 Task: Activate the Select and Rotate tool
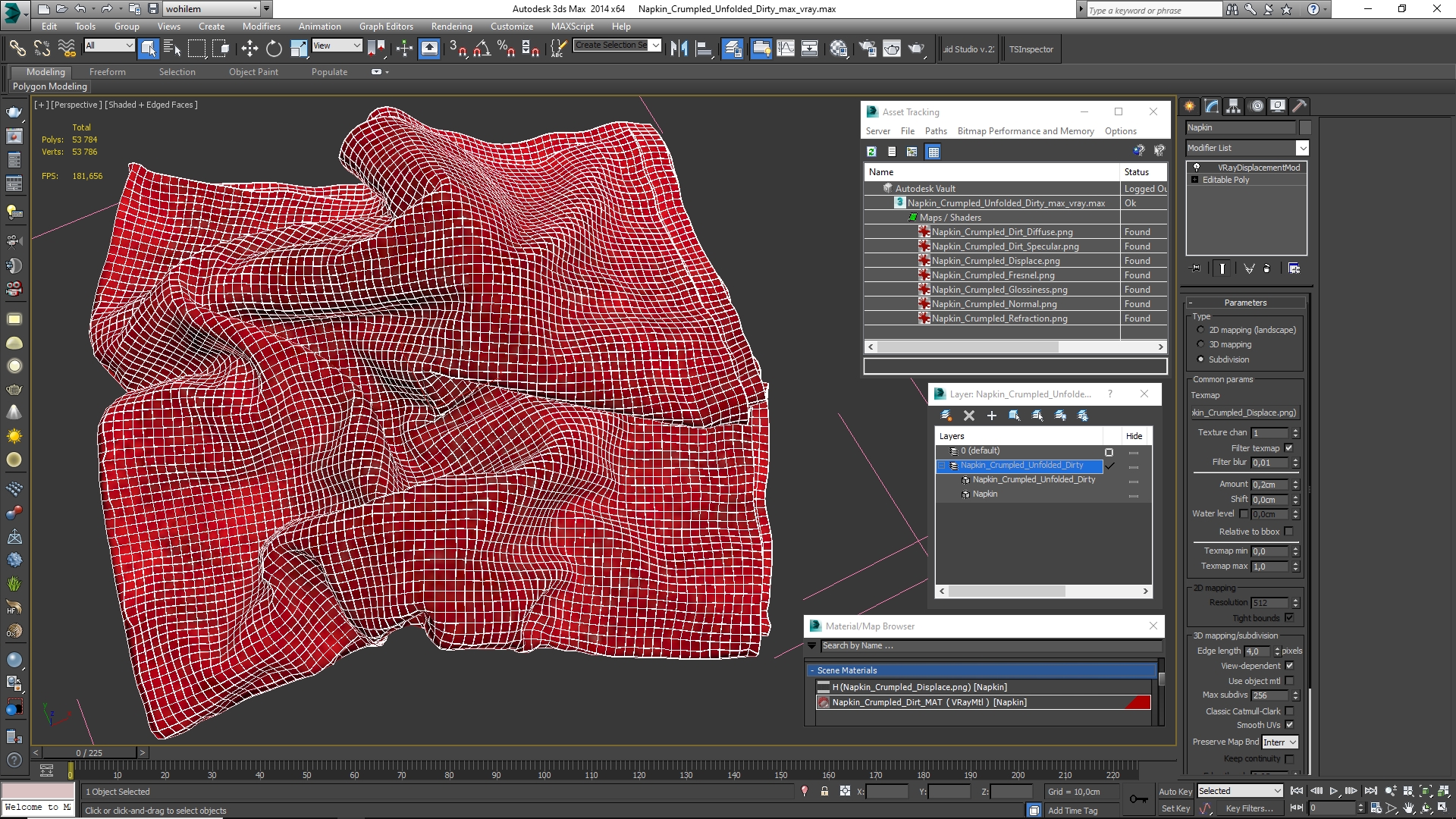274,49
